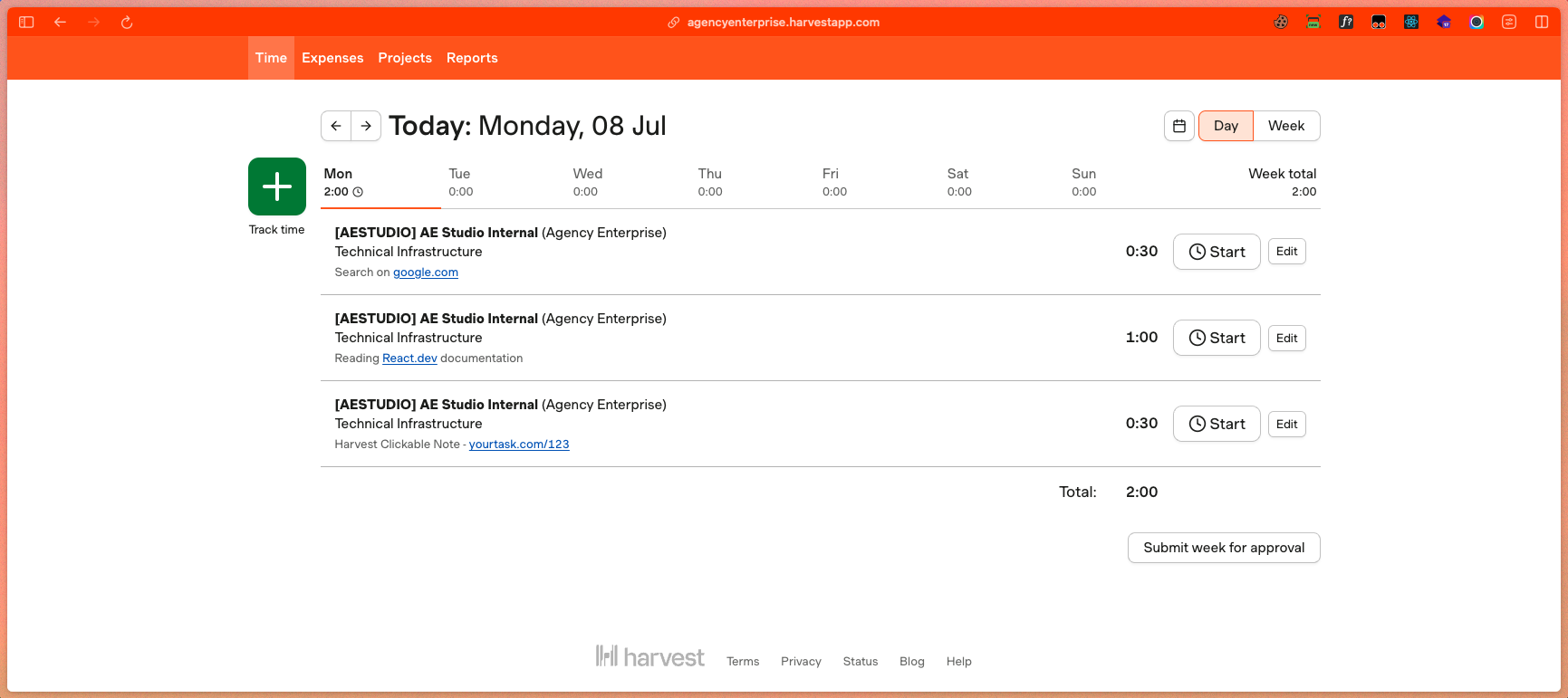Click the clock icon beside Mon 2:00
This screenshot has height=698, width=1568.
click(358, 192)
